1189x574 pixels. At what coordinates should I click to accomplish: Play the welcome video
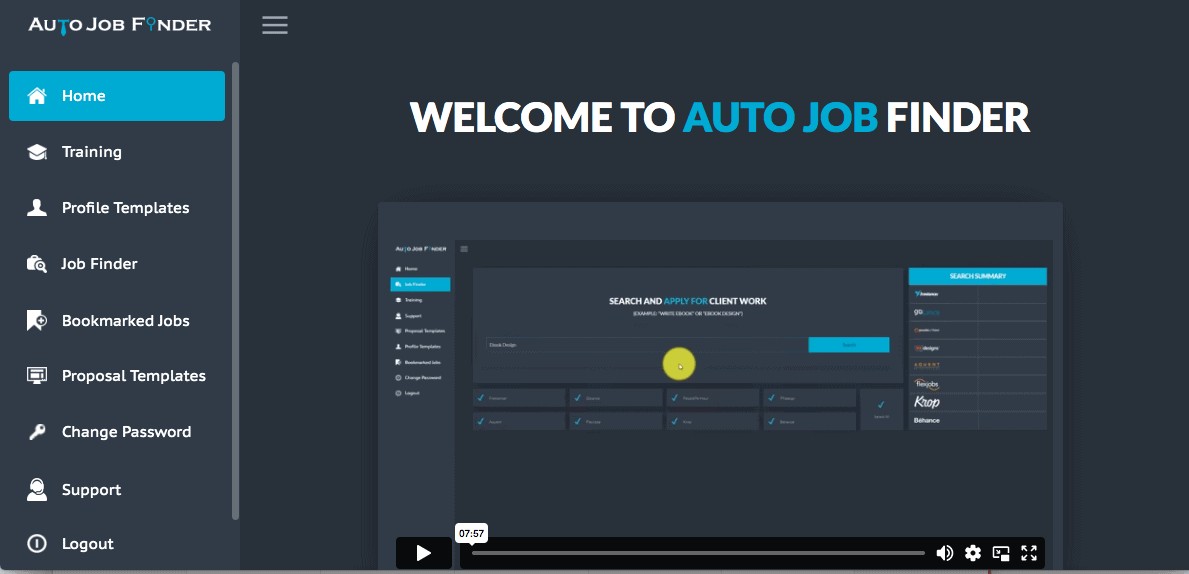pos(424,553)
